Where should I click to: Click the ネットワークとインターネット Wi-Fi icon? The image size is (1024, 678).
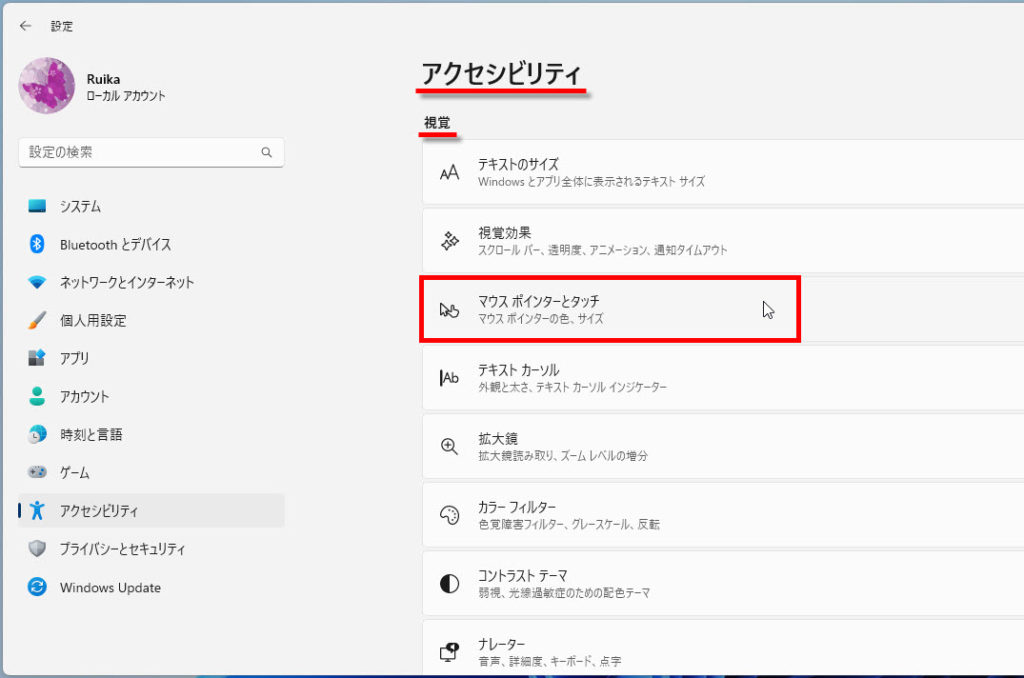point(37,282)
